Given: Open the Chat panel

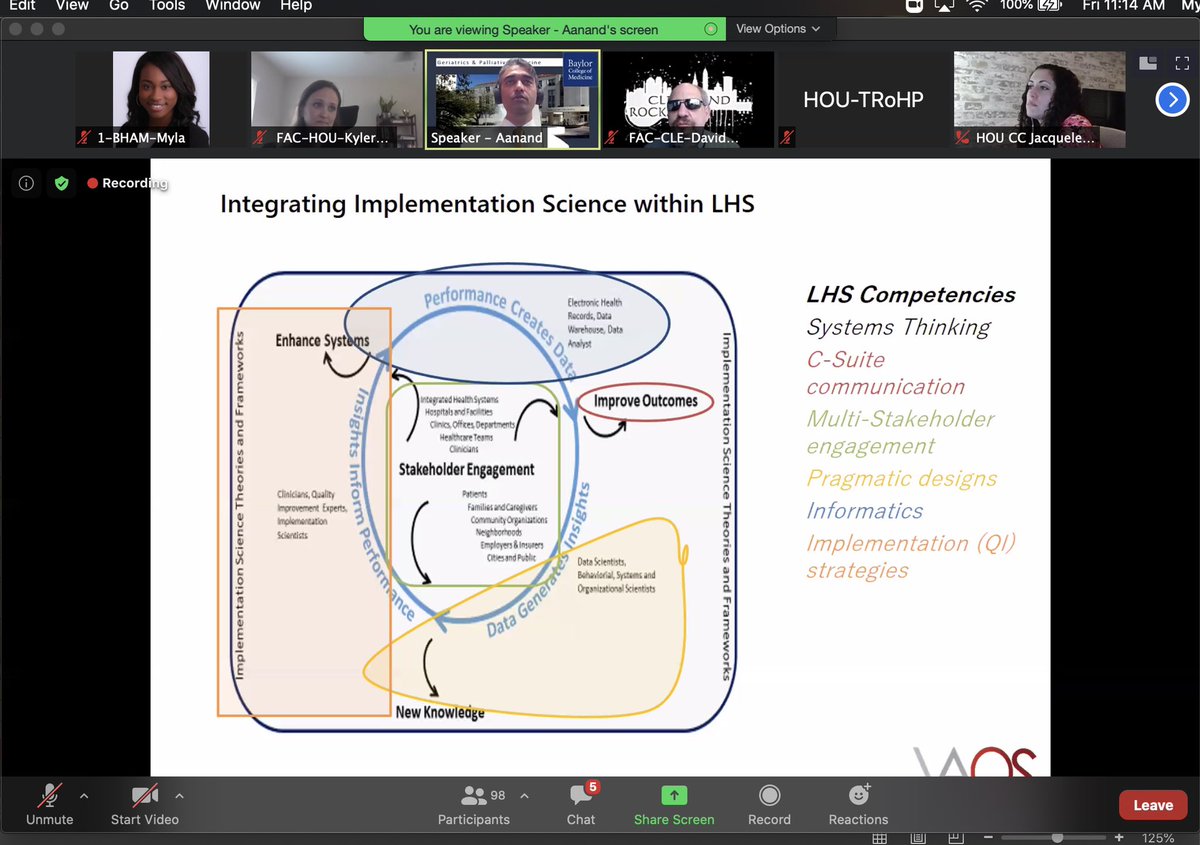Looking at the screenshot, I should (581, 805).
